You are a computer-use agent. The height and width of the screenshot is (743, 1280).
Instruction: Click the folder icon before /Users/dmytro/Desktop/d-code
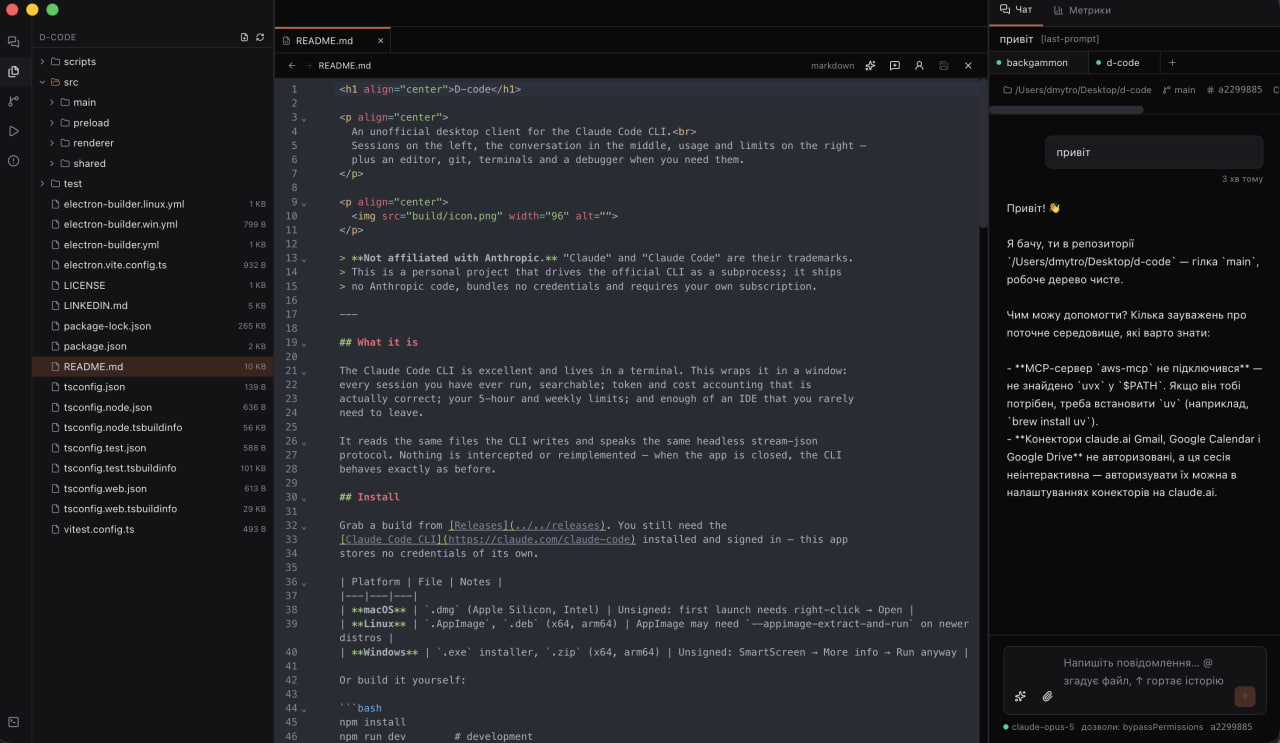click(x=1007, y=90)
